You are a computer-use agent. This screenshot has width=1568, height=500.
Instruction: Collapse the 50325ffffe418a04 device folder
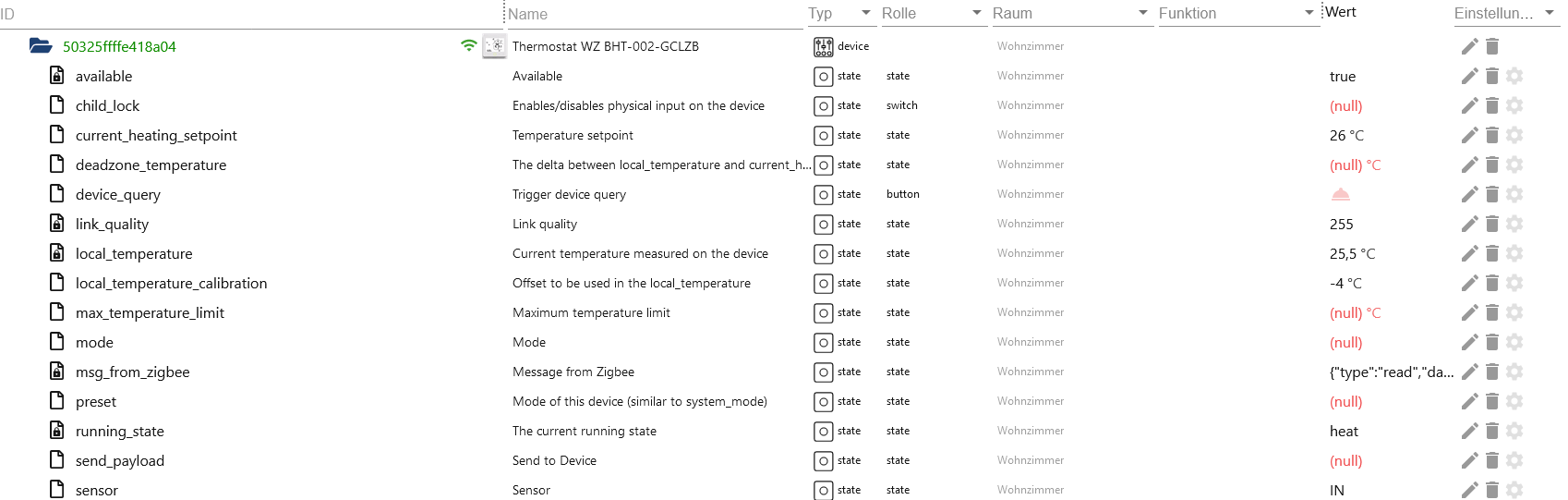[x=40, y=46]
